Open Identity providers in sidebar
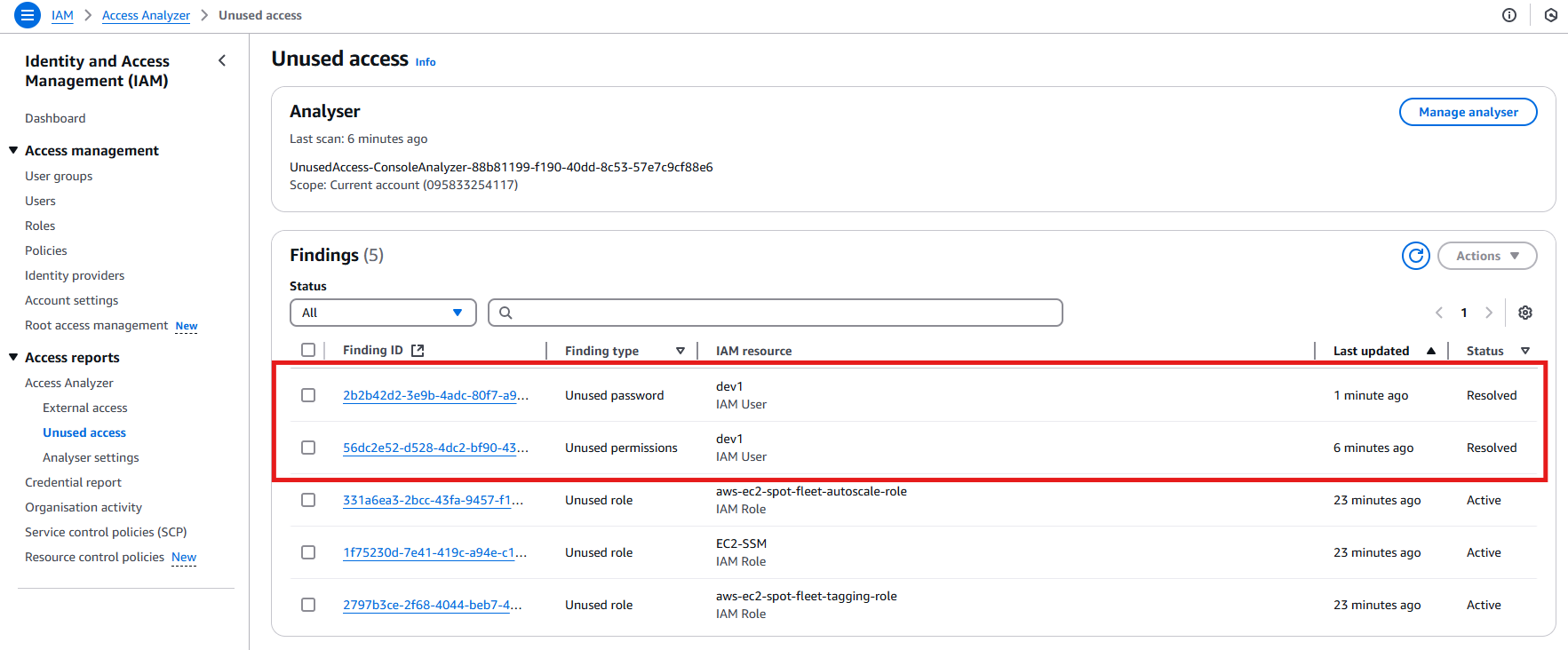 [75, 275]
